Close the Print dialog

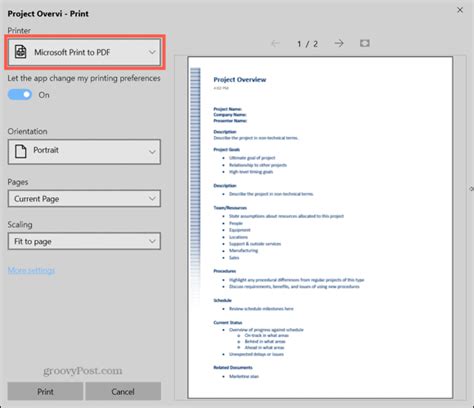pos(460,10)
